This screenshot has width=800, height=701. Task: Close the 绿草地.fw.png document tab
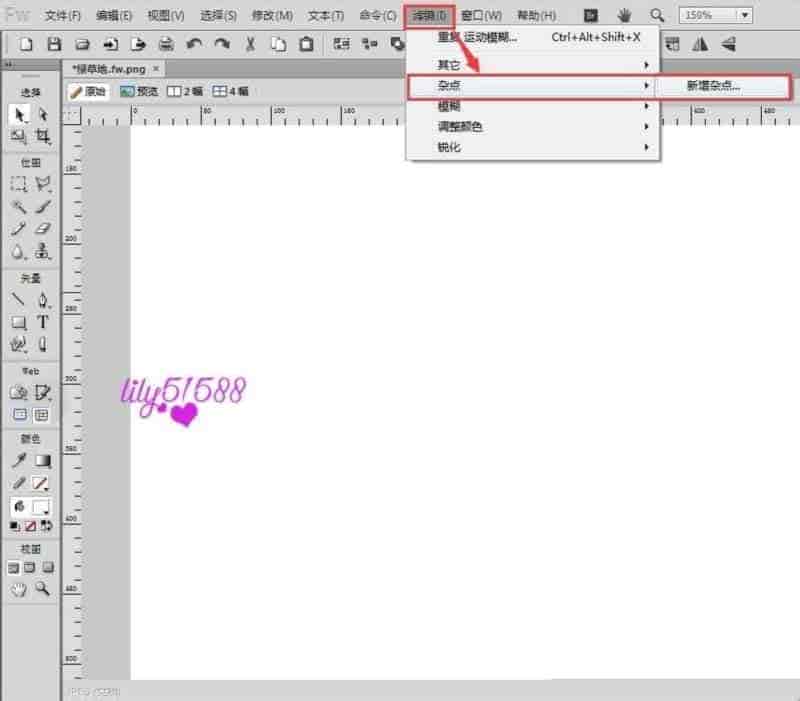156,68
